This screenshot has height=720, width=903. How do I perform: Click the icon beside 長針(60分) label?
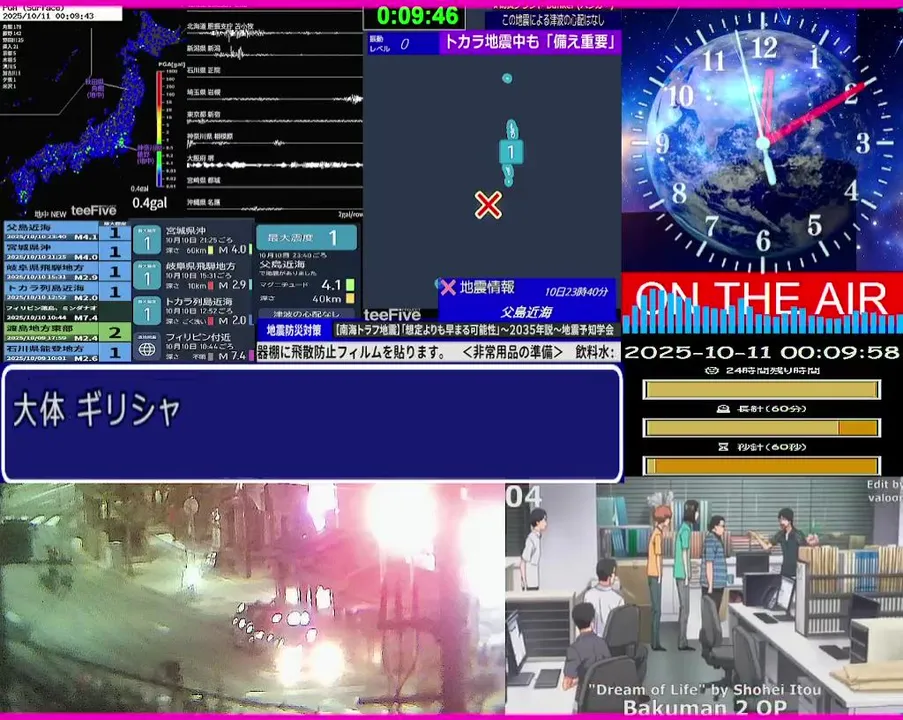point(723,409)
